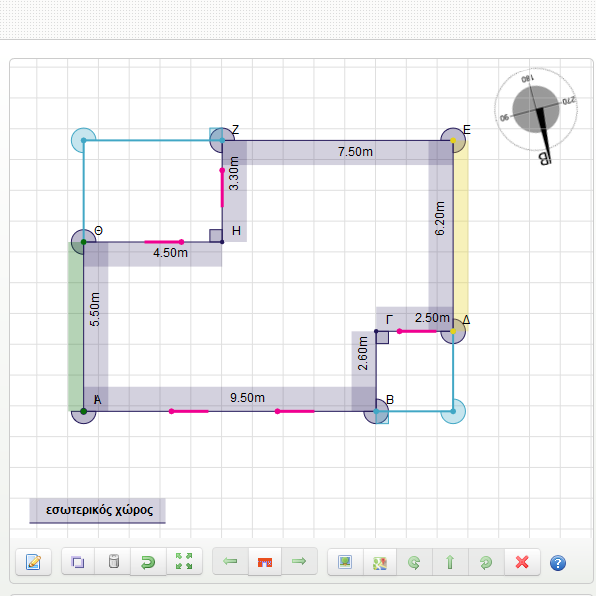Select the 7.50m wall label
The height and width of the screenshot is (596, 596).
355,152
